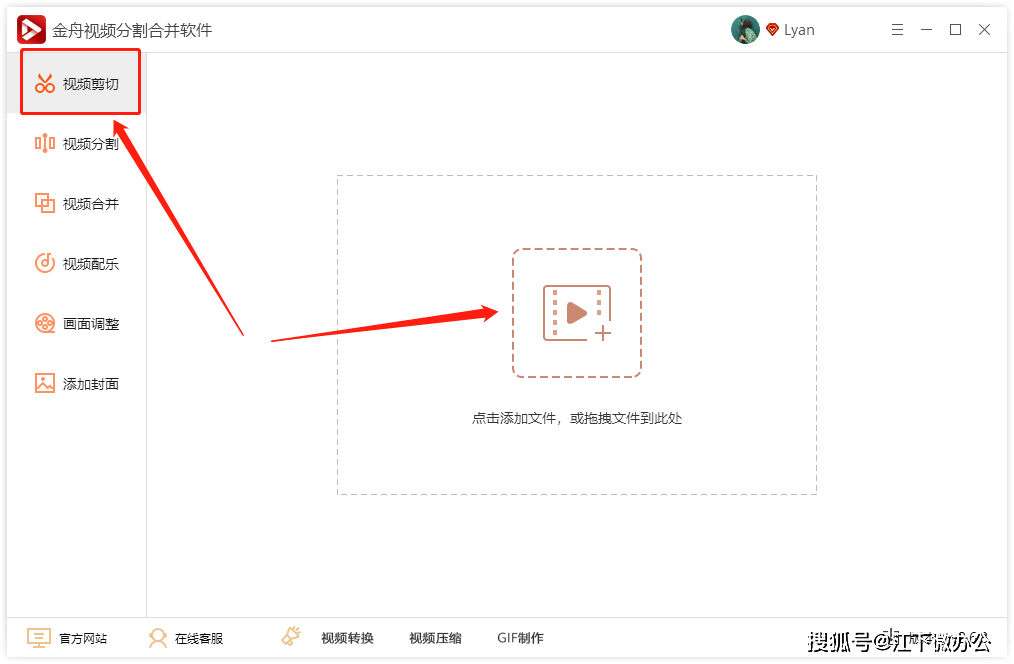
Task: Switch to the 视频合并 merge tab
Action: 77,204
